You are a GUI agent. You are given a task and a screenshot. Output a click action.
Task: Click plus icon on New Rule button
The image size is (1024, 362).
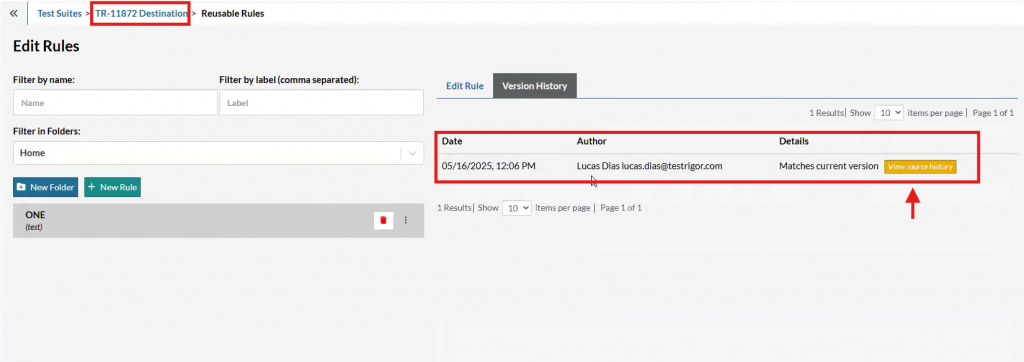point(91,187)
